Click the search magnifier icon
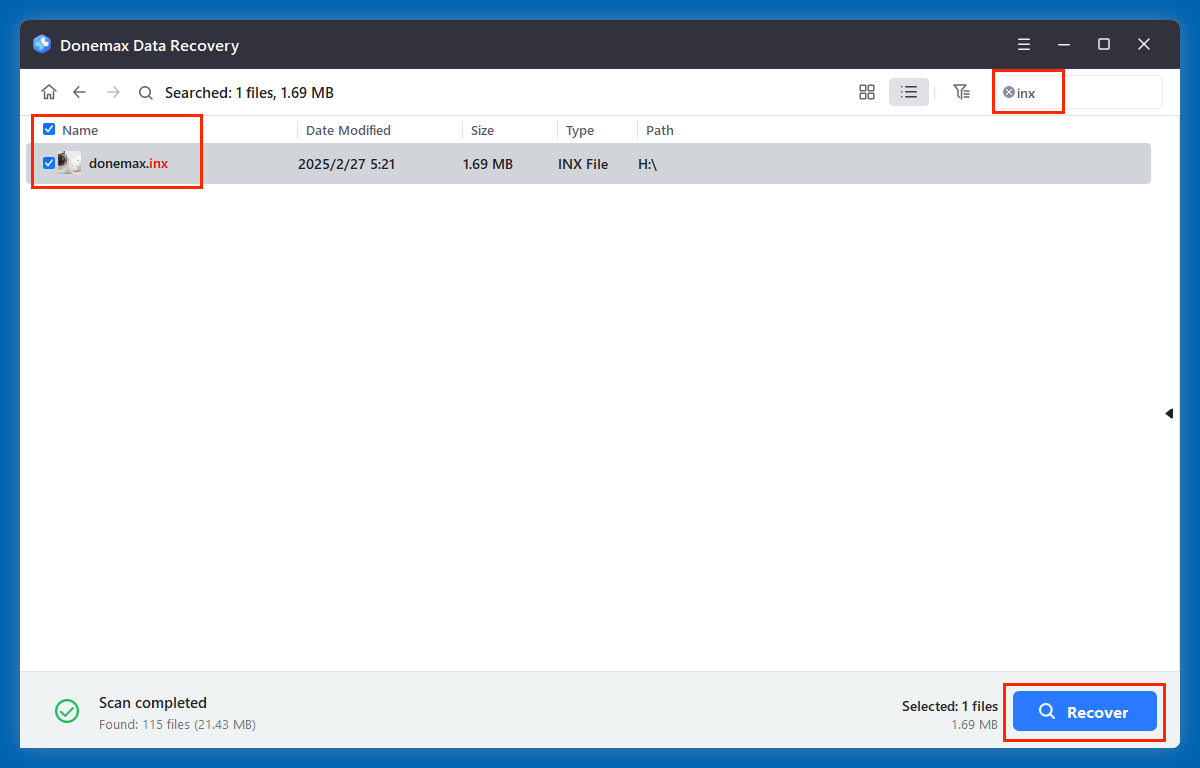 click(145, 91)
